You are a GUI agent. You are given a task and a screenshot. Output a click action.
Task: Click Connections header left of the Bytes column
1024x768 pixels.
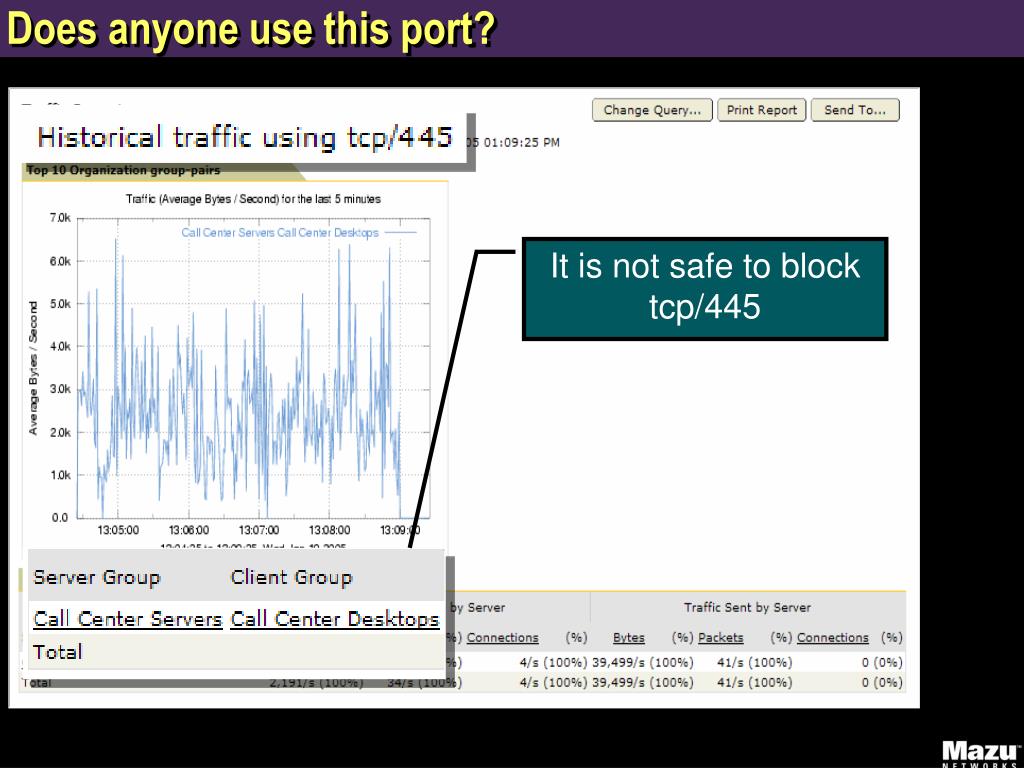point(502,638)
